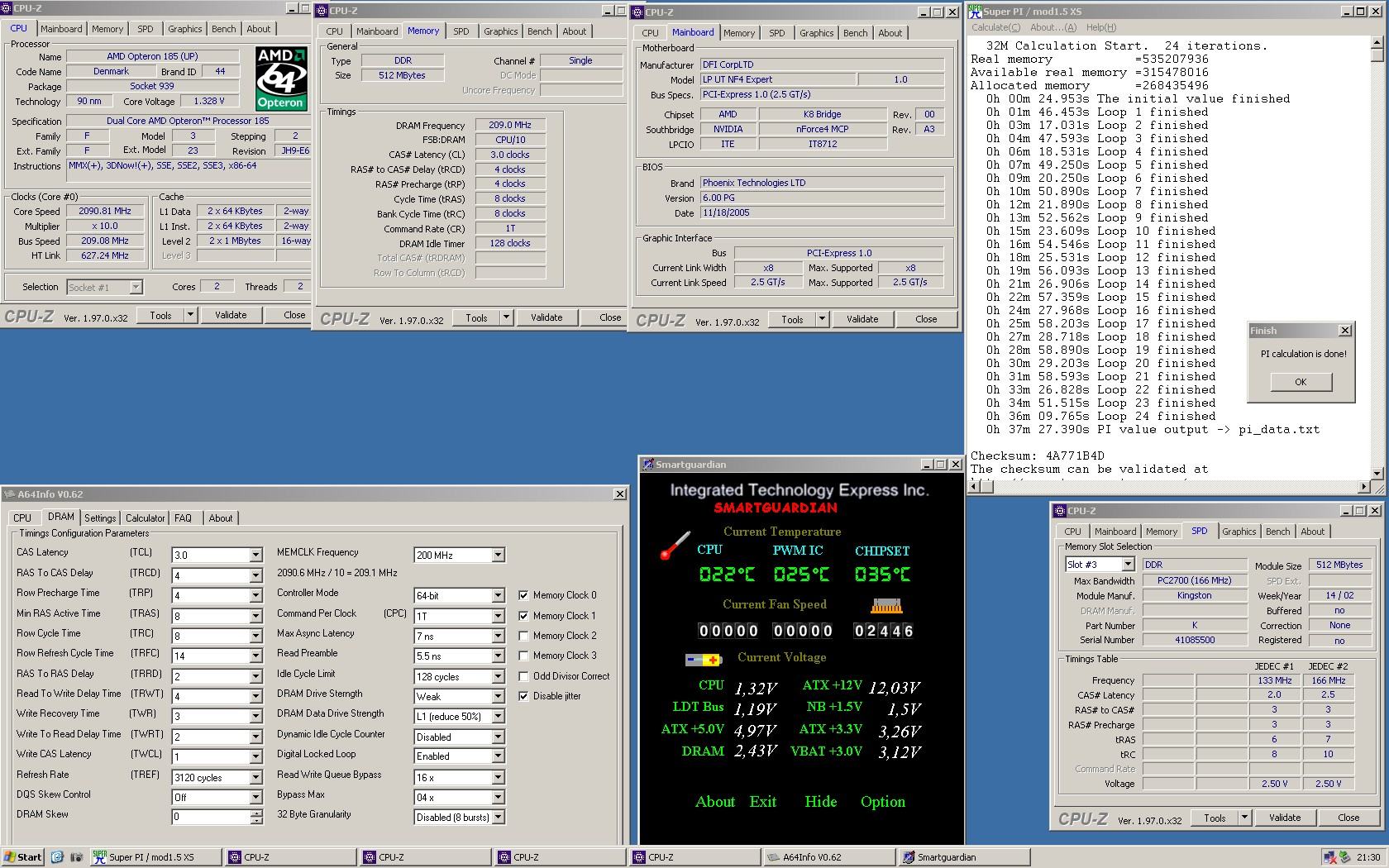Screen dimensions: 1389x868
Task: Click the AMD 64 Opteron logo
Action: tap(281, 79)
